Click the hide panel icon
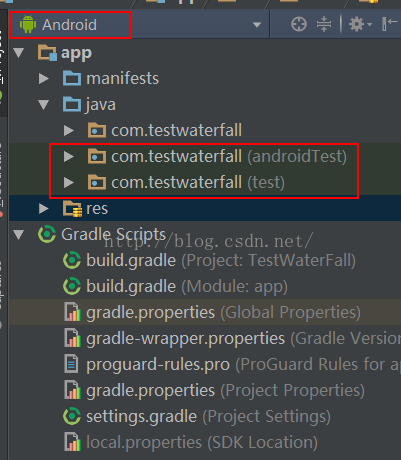This screenshot has width=401, height=460. point(389,24)
